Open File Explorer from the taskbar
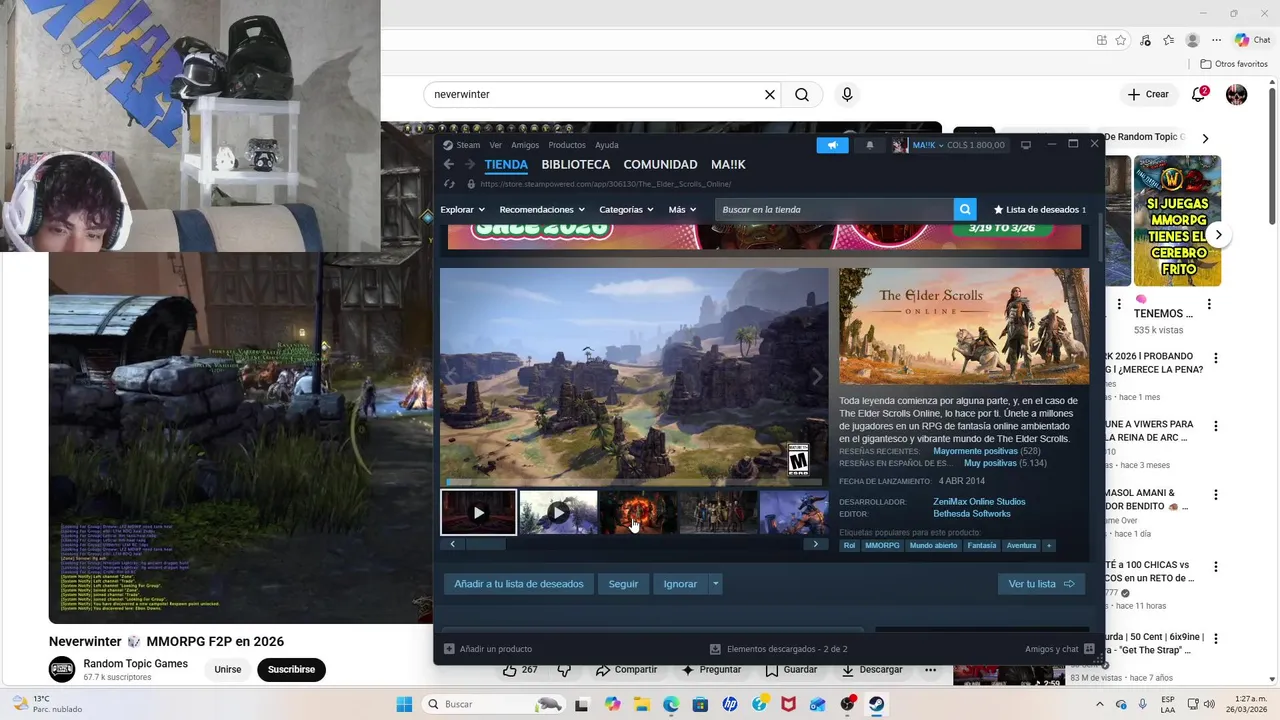Image resolution: width=1280 pixels, height=720 pixels. (641, 704)
